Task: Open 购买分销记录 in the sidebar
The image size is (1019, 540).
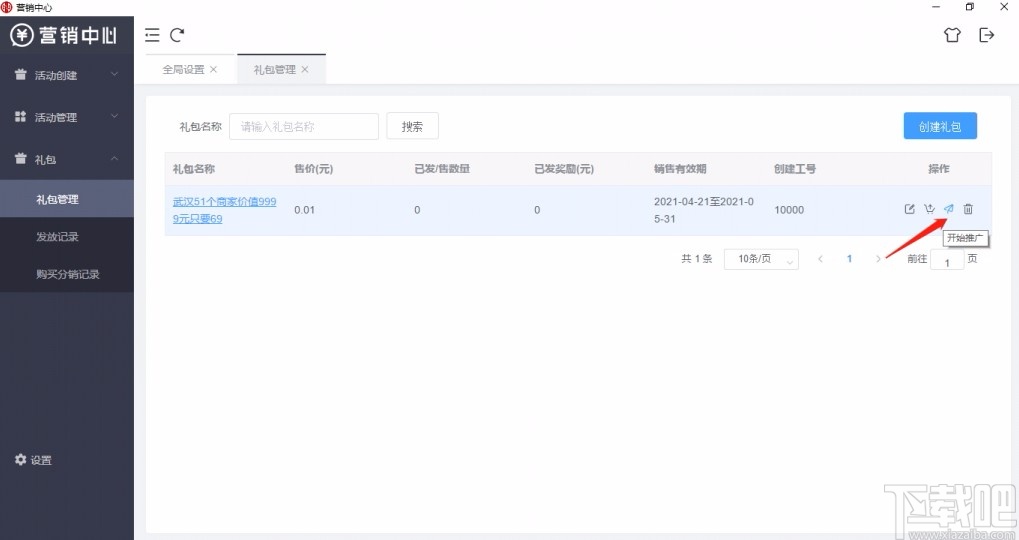Action: tap(67, 274)
